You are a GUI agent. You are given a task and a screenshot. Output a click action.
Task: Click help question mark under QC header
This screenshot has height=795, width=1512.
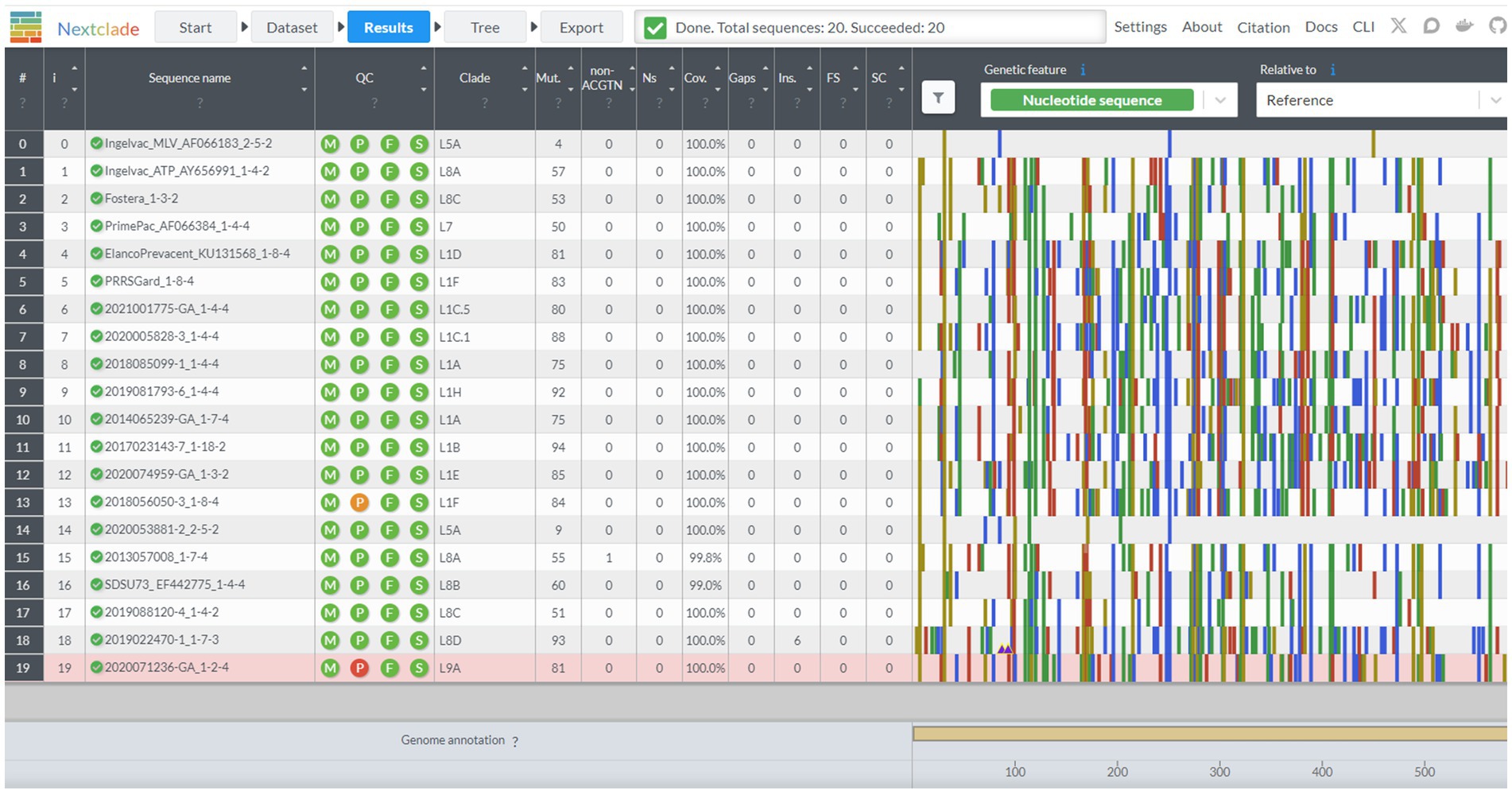tap(374, 103)
